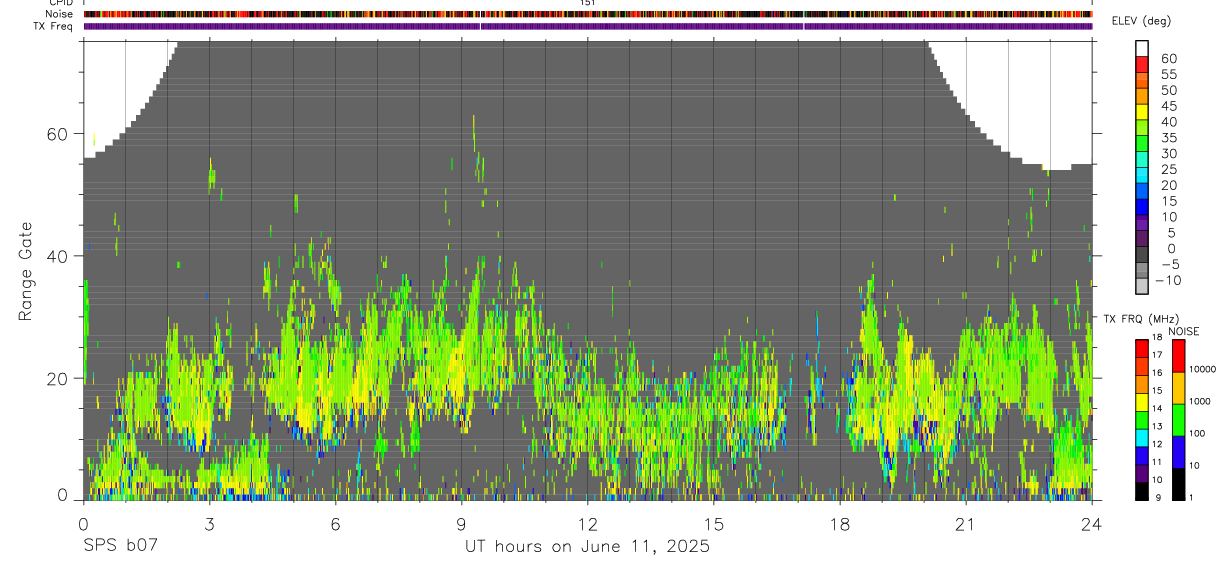Click the 20 range gate axis label
Screen dimensions: 1228x567
click(x=61, y=378)
